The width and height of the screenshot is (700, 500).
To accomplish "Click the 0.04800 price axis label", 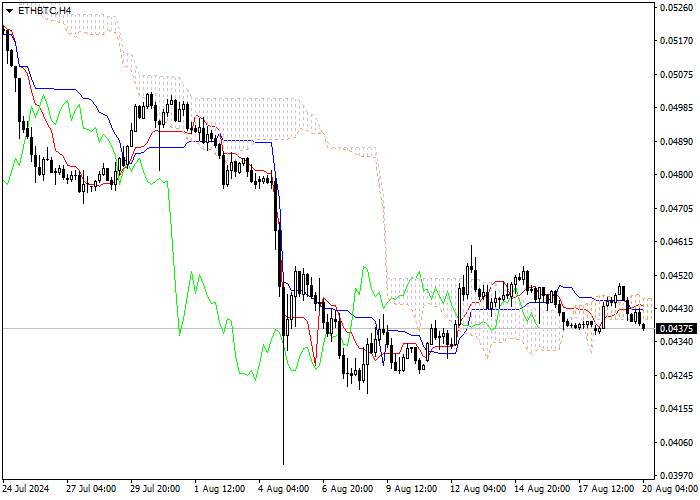I will tap(676, 175).
